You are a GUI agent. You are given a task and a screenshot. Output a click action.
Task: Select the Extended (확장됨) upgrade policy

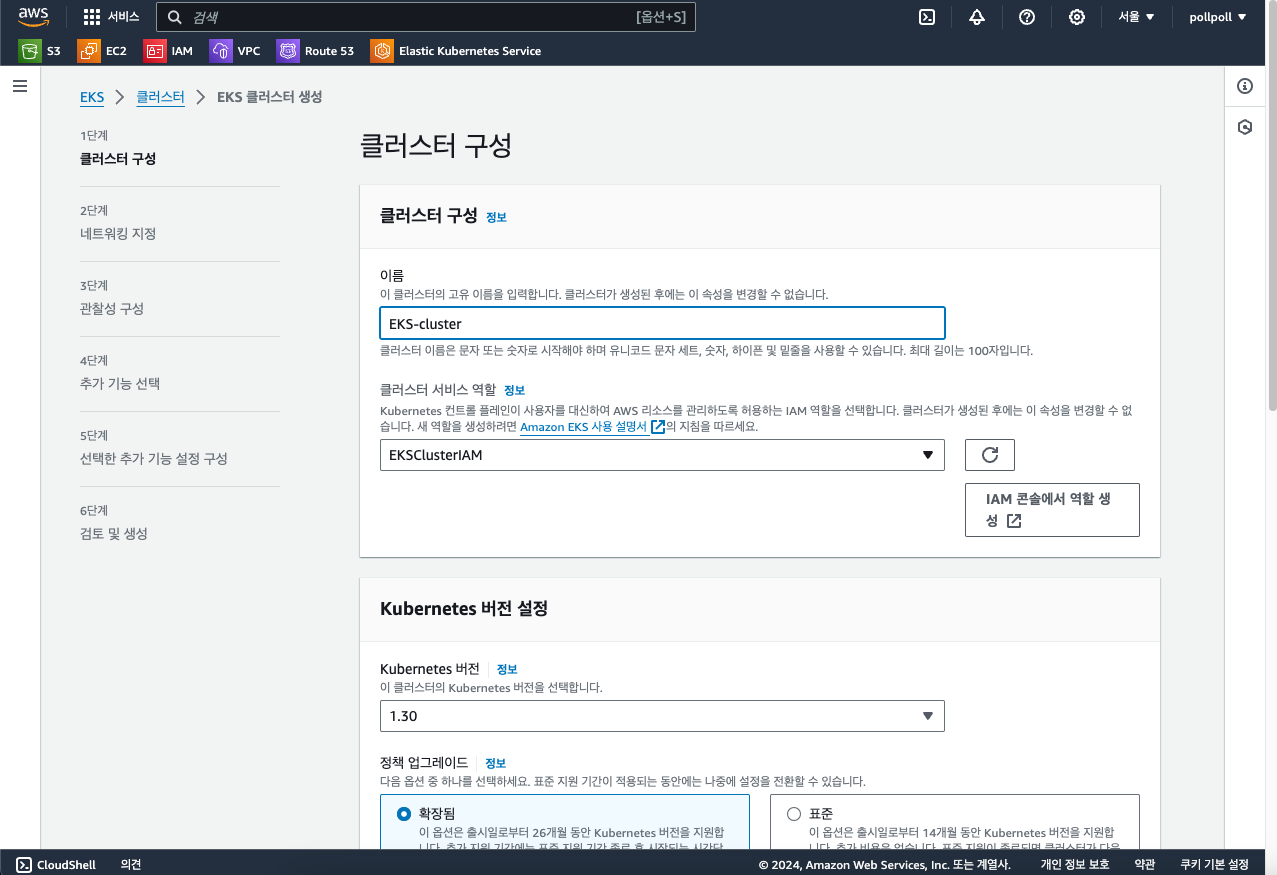404,814
